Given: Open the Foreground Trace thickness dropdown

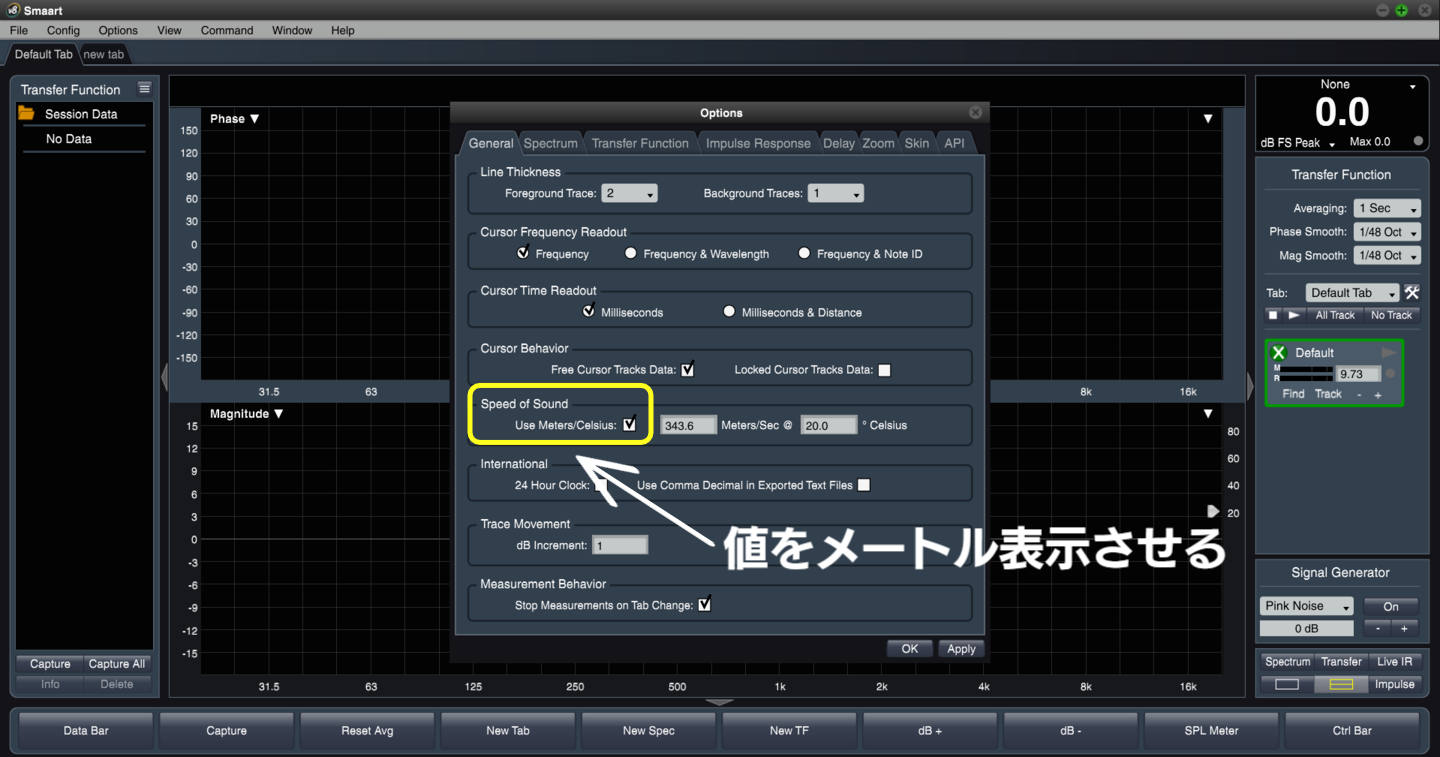Looking at the screenshot, I should coord(629,192).
